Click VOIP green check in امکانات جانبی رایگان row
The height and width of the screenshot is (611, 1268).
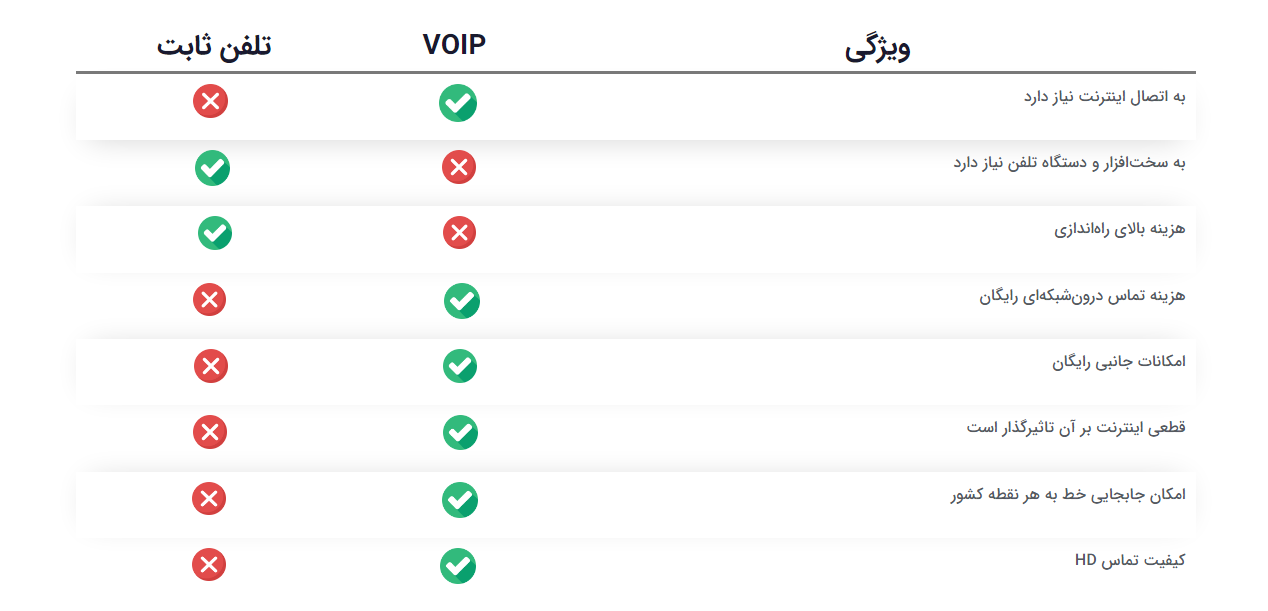coord(460,366)
